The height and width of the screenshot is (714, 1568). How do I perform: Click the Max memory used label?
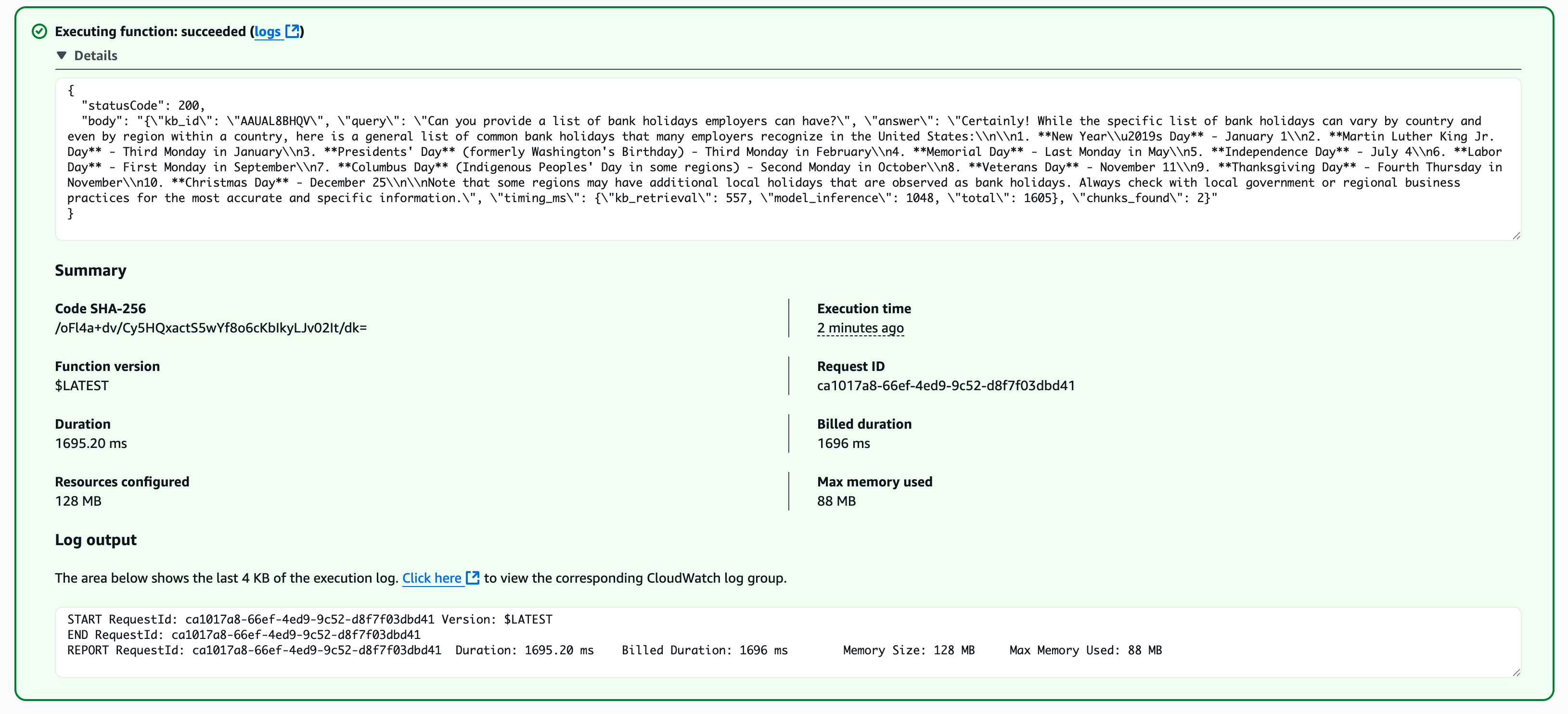click(874, 482)
